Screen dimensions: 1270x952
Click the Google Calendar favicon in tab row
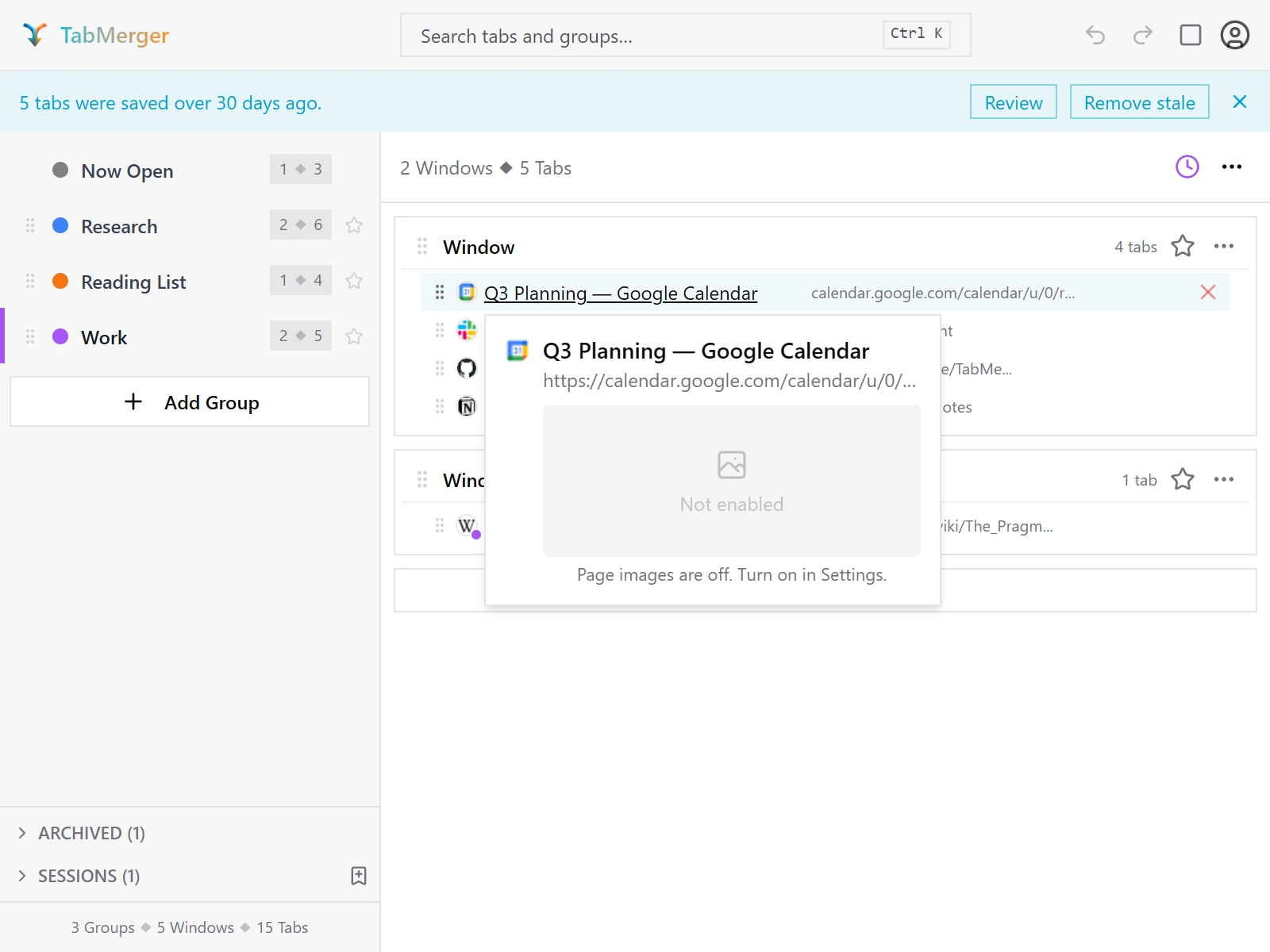tap(467, 293)
